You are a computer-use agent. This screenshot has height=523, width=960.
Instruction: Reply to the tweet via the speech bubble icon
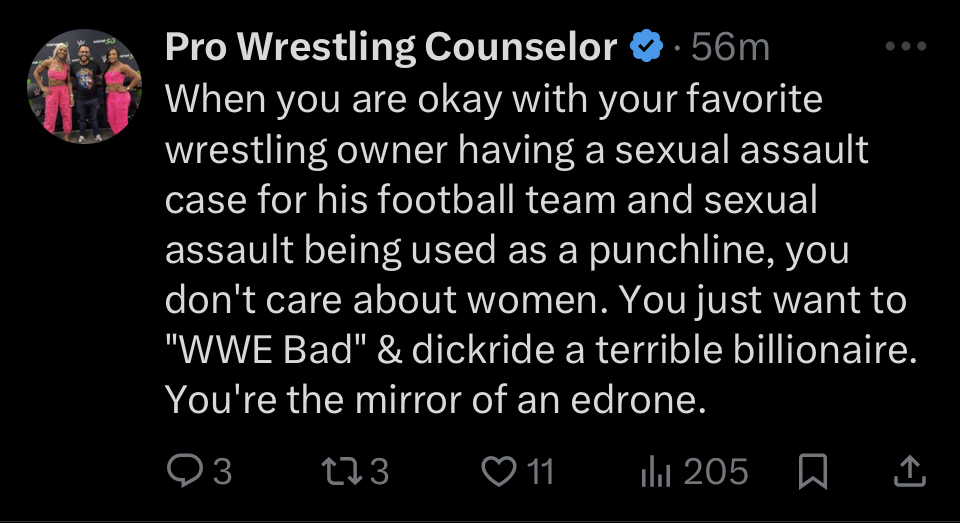pyautogui.click(x=186, y=470)
